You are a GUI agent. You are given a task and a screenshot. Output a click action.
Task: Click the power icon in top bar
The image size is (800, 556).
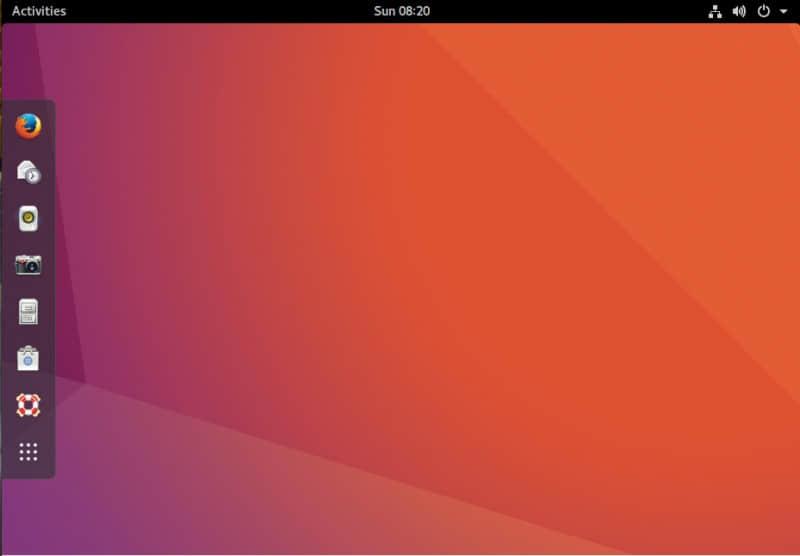click(x=764, y=11)
